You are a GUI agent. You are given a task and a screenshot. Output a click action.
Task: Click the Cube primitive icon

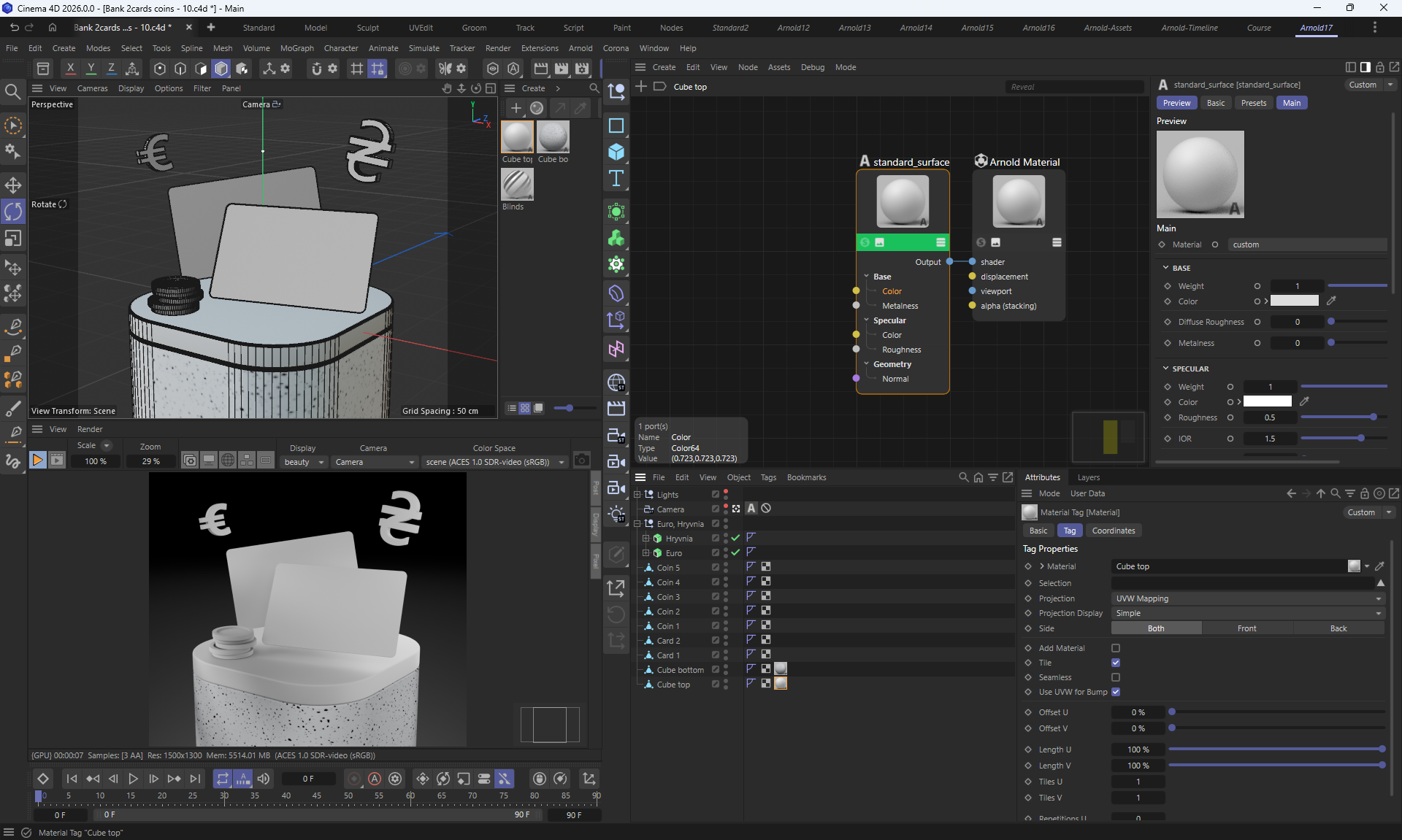[616, 152]
